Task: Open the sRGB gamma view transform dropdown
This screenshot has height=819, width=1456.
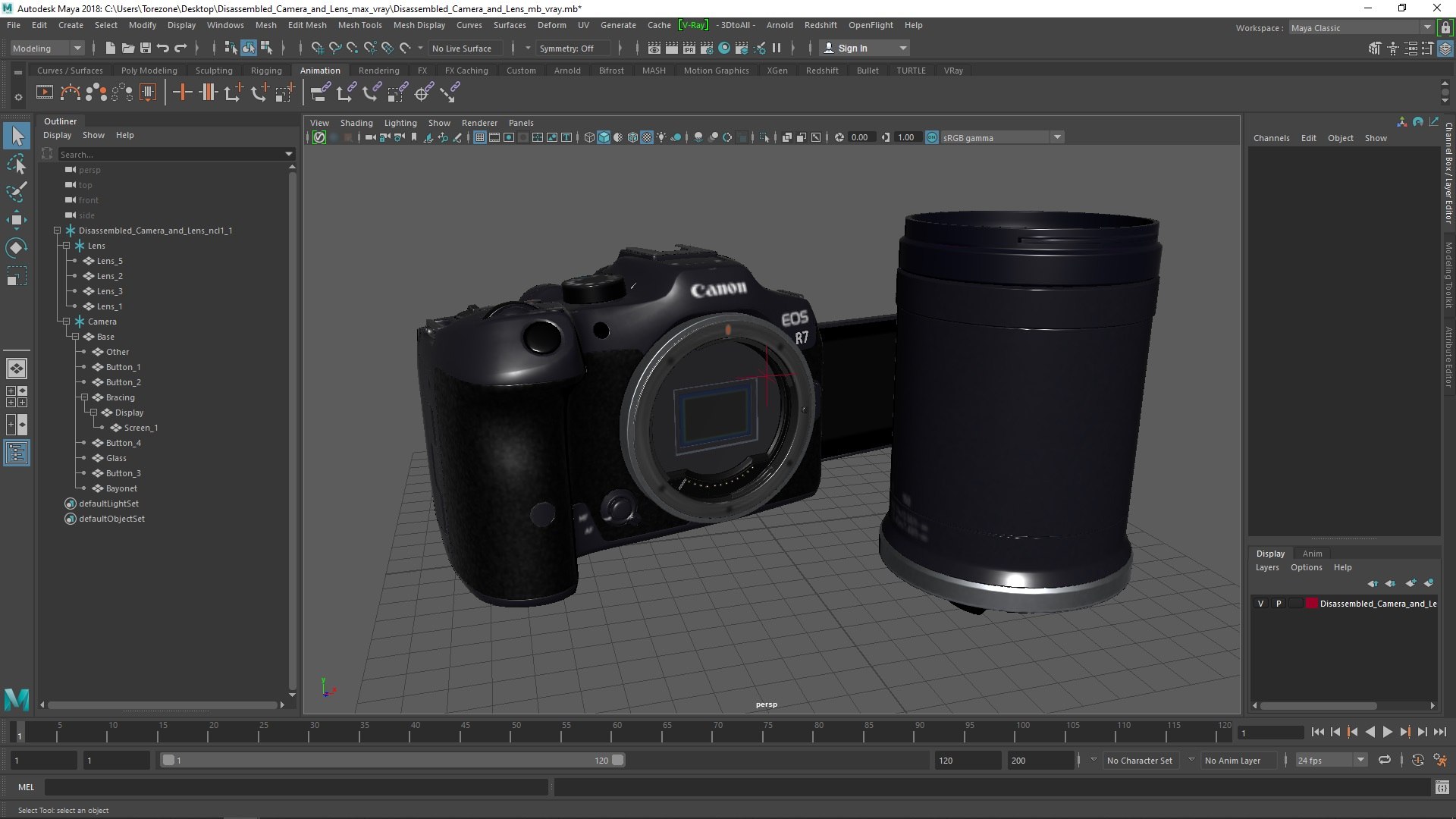Action: coord(1003,137)
